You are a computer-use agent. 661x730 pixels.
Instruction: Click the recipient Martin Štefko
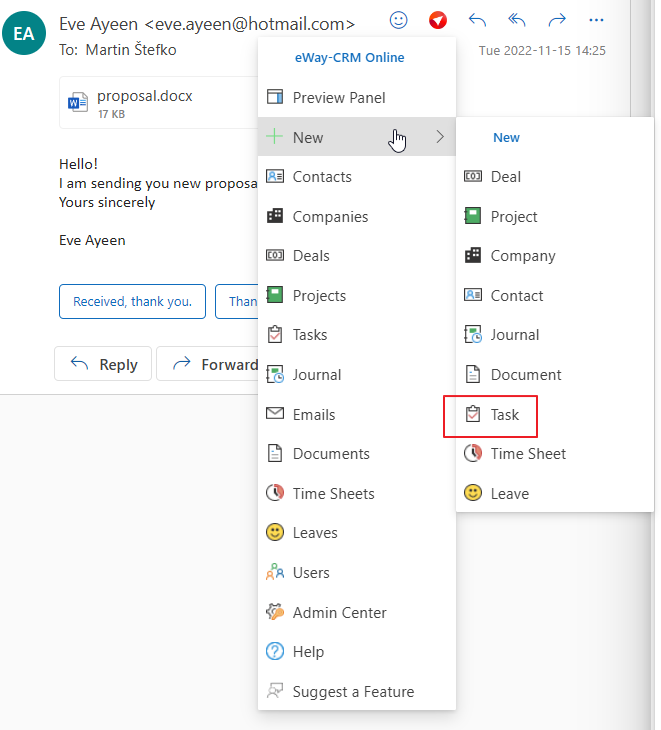131,49
